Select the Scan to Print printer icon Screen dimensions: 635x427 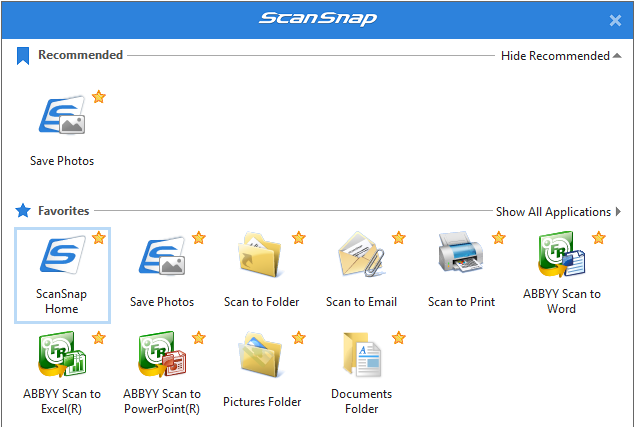(461, 252)
